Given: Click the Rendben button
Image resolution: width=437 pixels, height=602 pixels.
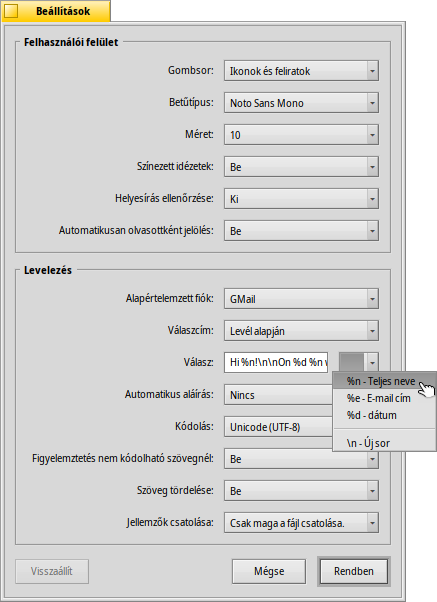Looking at the screenshot, I should 354,571.
